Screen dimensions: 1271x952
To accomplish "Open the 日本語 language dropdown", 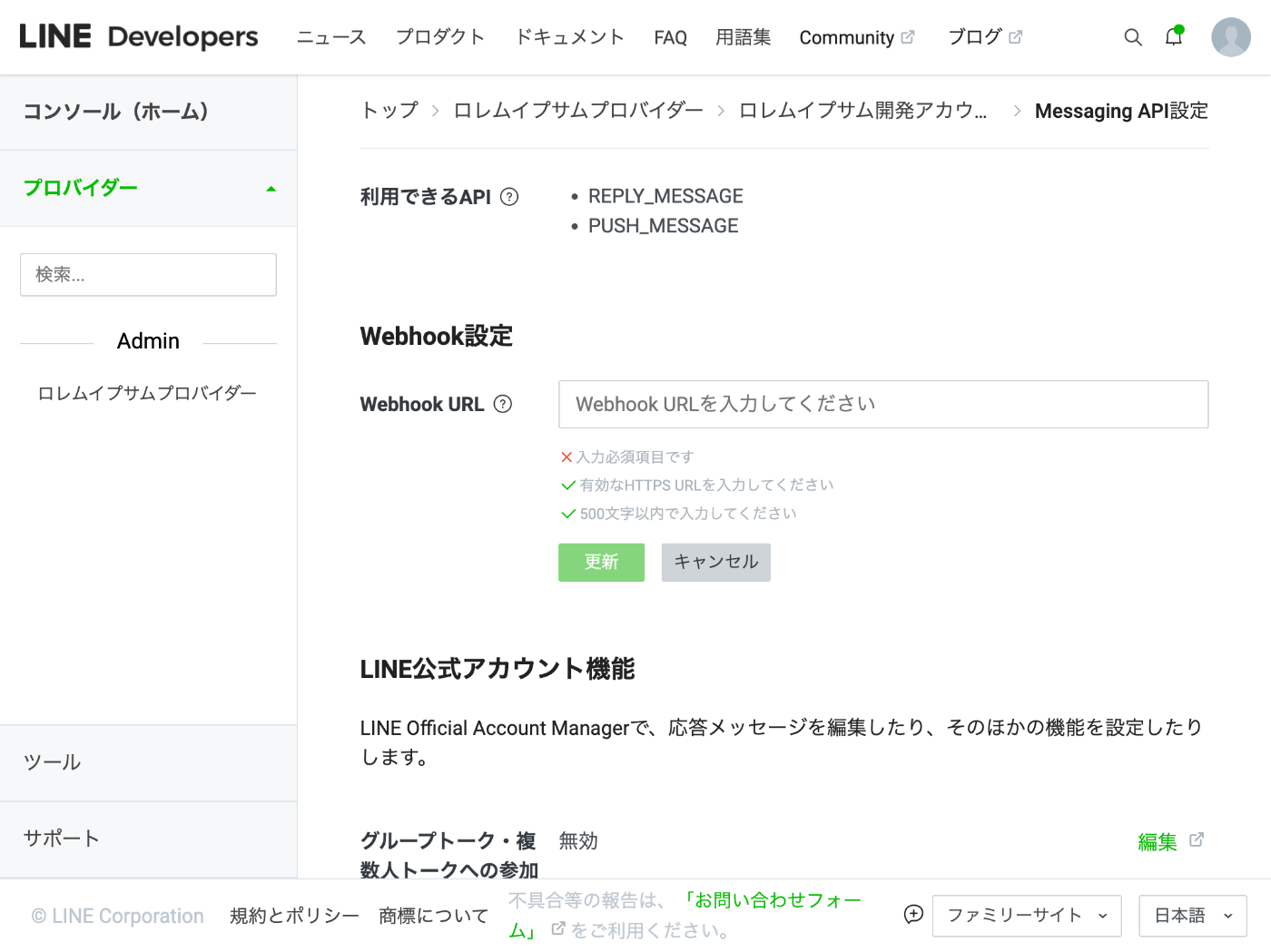I will pos(1193,916).
